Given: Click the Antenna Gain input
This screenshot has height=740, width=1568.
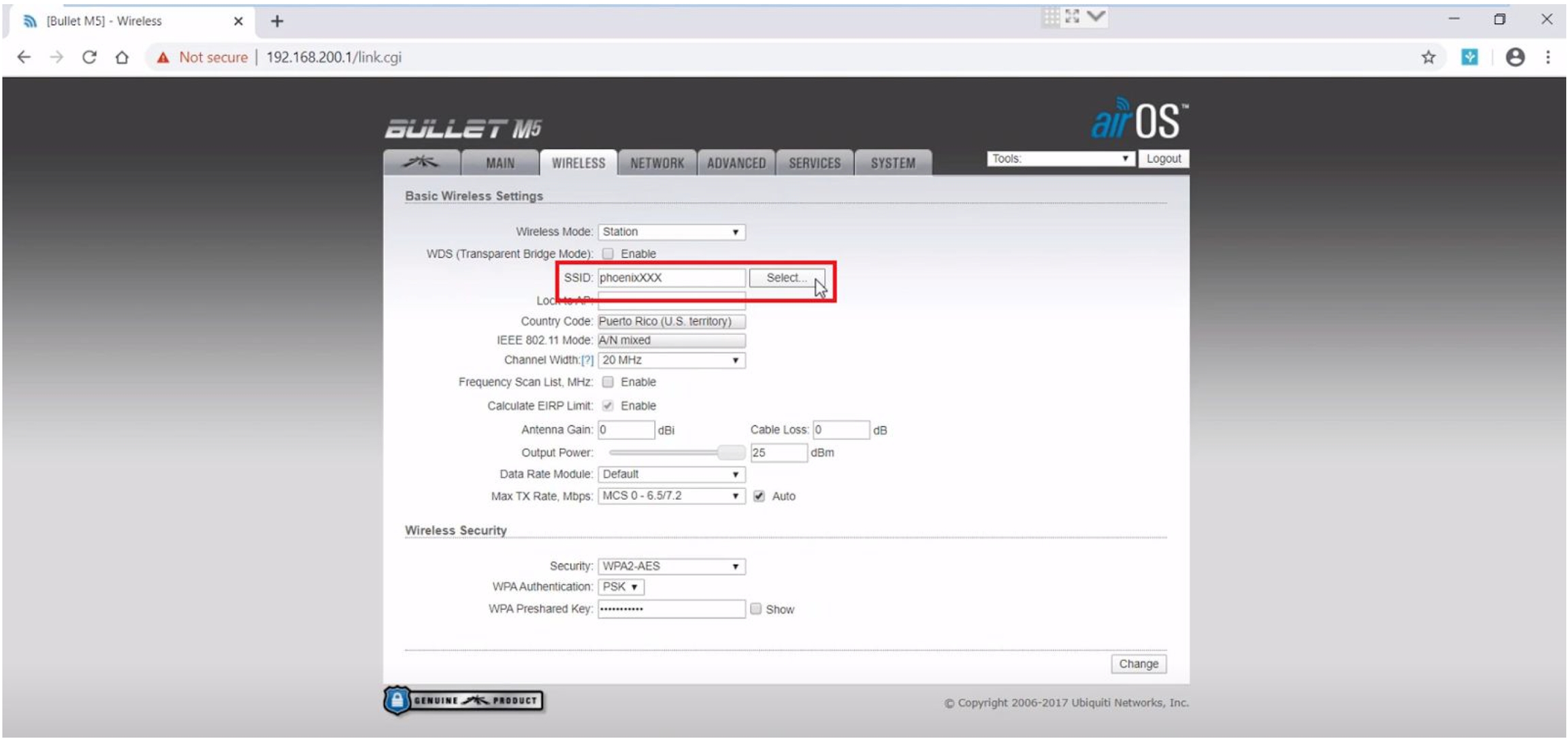Looking at the screenshot, I should coord(626,430).
